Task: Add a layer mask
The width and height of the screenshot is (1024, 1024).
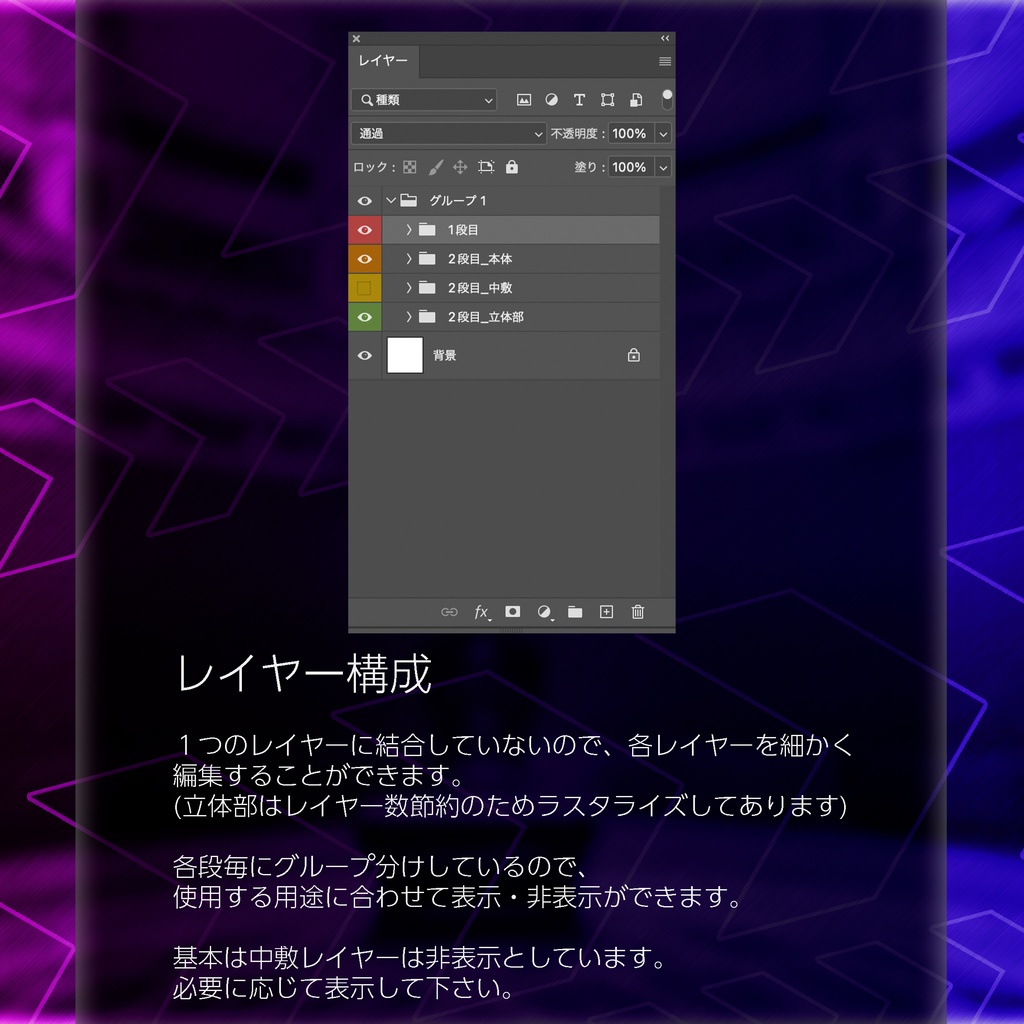Action: [513, 612]
